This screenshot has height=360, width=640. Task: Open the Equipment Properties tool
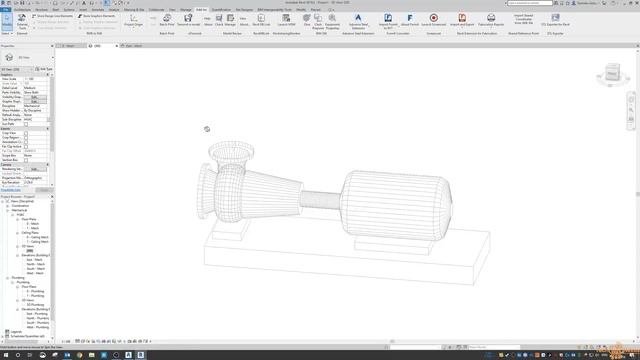332,21
